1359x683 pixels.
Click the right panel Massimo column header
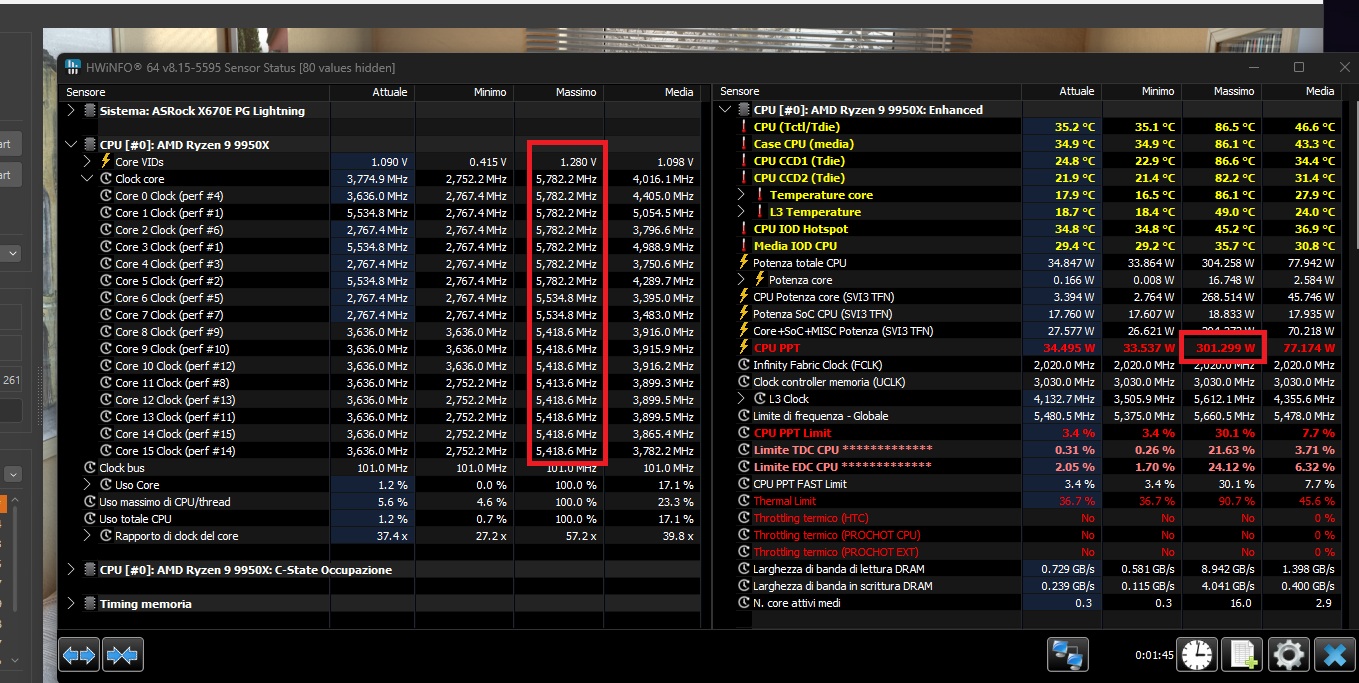[1221, 91]
